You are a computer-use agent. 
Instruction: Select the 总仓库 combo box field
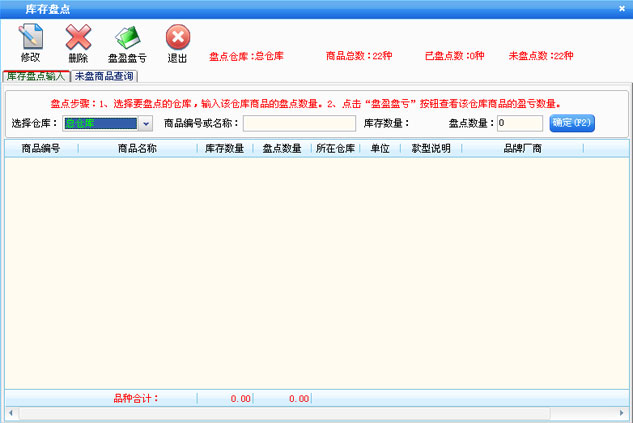(x=99, y=124)
